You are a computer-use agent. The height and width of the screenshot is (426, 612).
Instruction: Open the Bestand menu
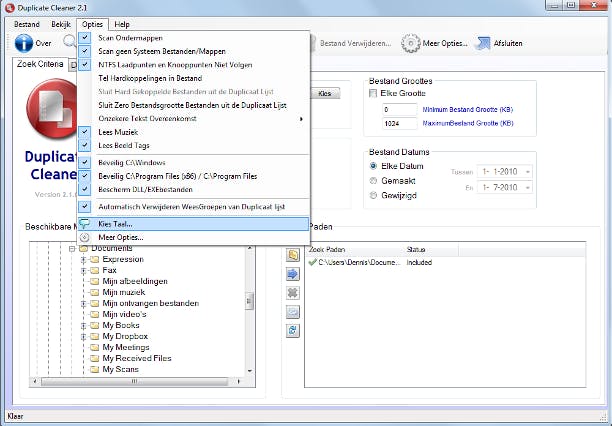27,24
